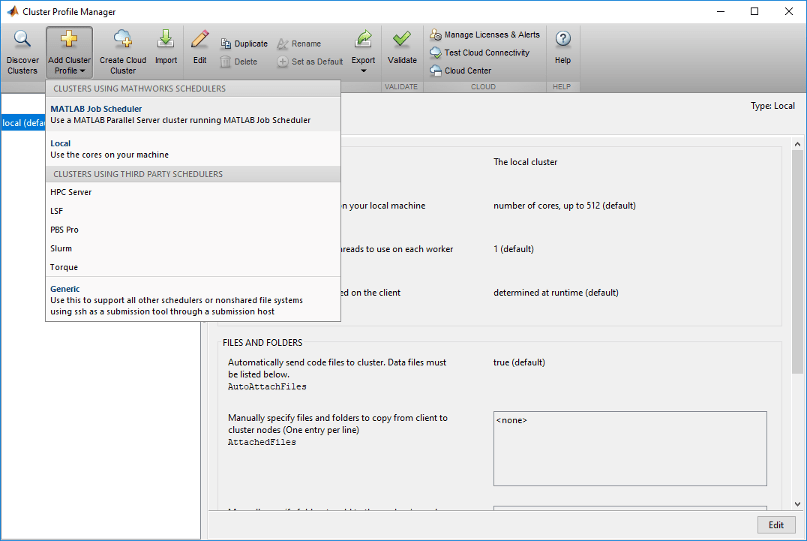Maximize the Cluster Profile Manager window
Screen dimensions: 807x541
[x=755, y=11]
